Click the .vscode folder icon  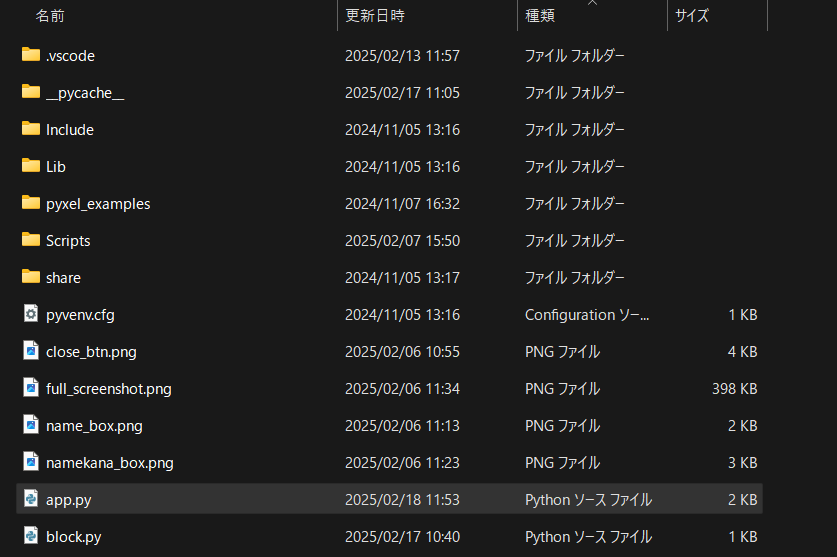[30, 55]
